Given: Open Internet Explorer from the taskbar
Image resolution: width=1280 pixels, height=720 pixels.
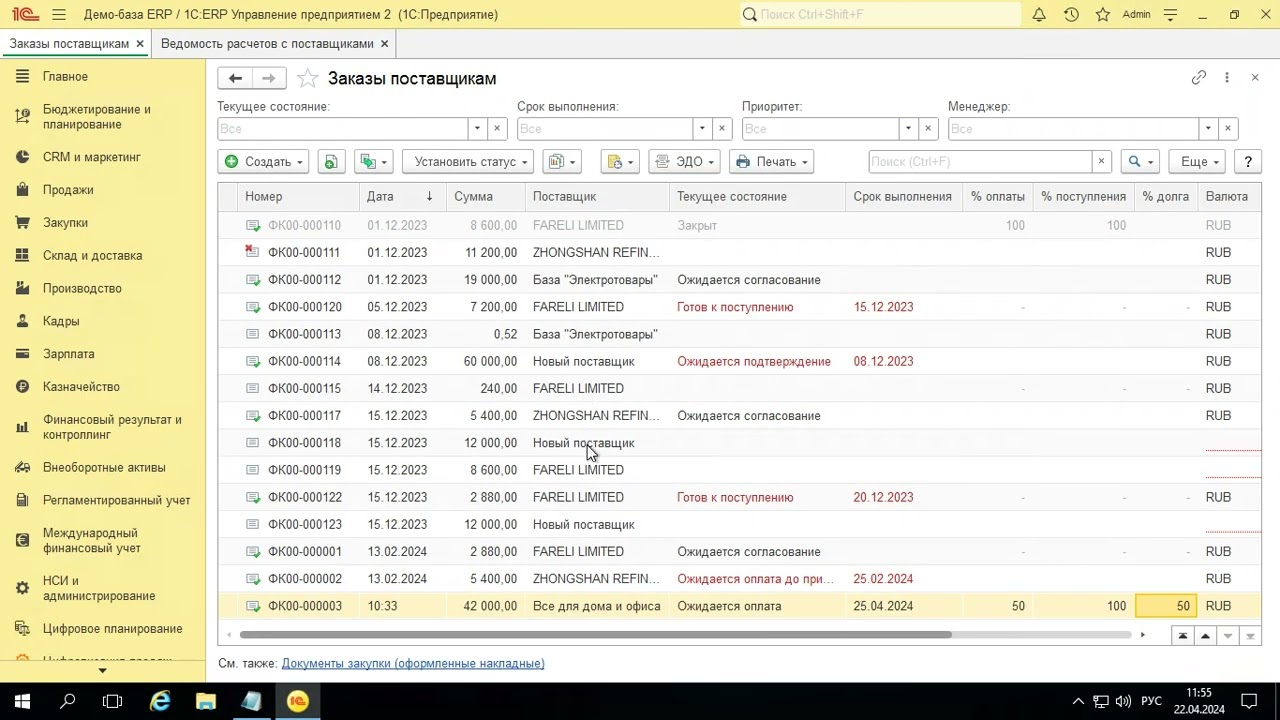Looking at the screenshot, I should point(160,701).
